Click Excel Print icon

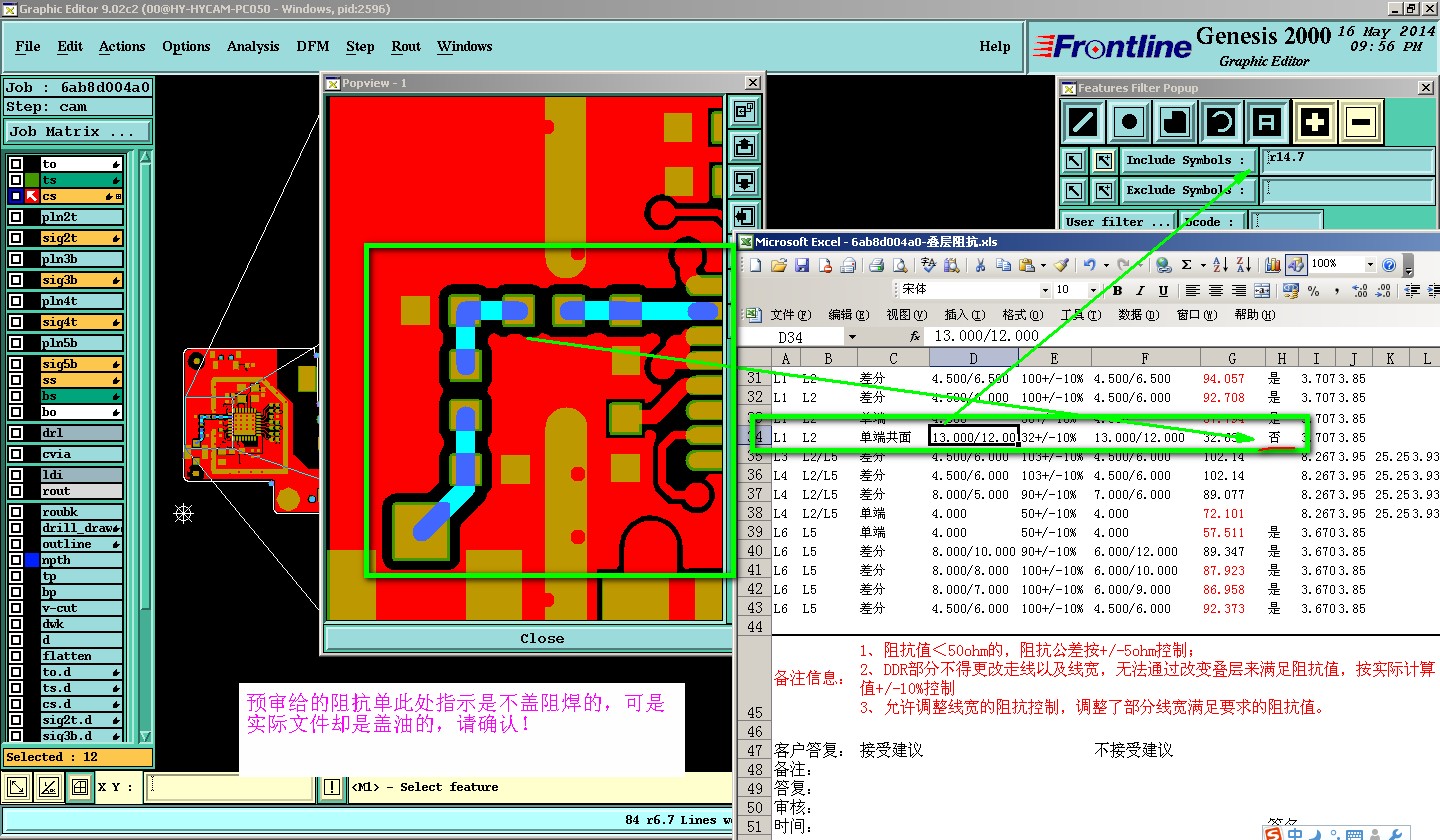876,265
